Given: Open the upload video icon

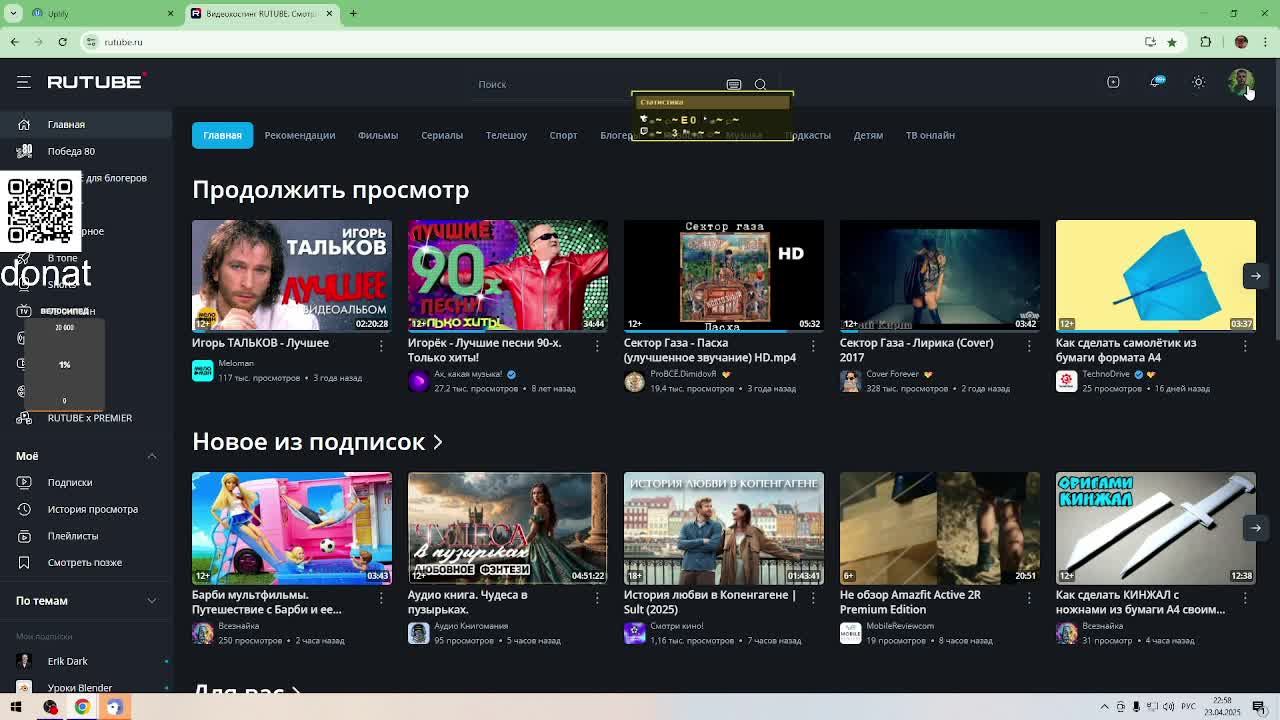Looking at the screenshot, I should coord(1113,82).
